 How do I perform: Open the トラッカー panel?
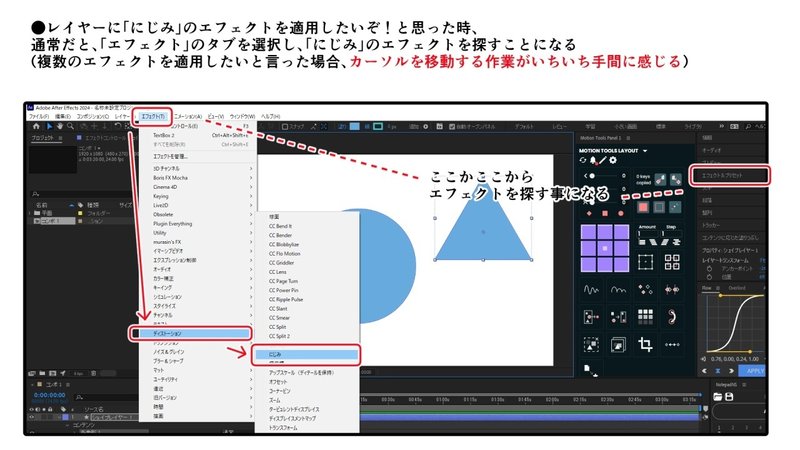click(711, 225)
